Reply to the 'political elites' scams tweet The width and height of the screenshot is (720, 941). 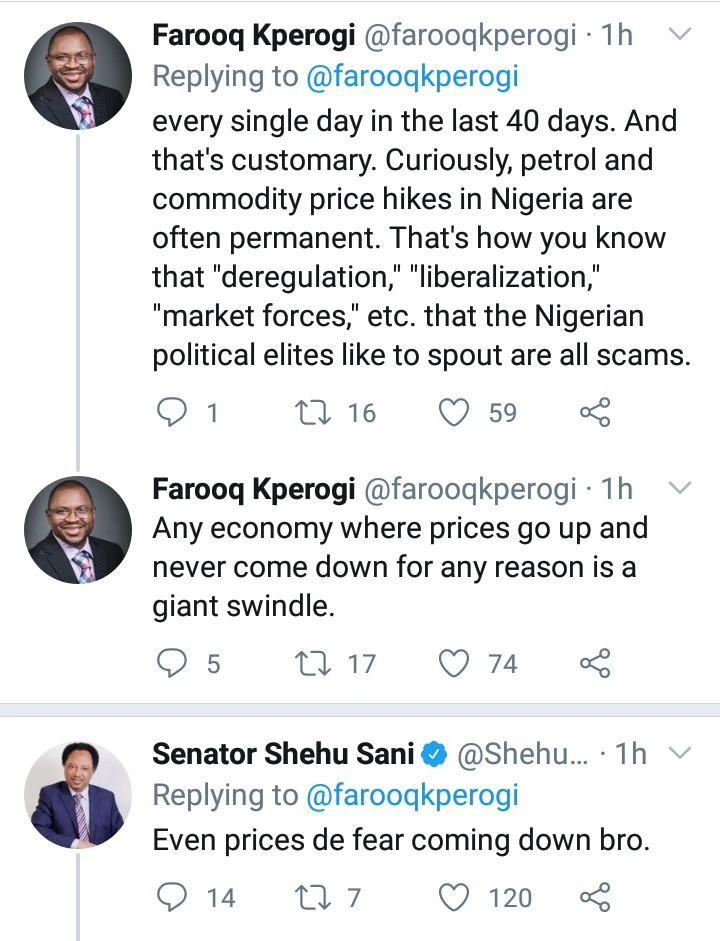pyautogui.click(x=173, y=412)
